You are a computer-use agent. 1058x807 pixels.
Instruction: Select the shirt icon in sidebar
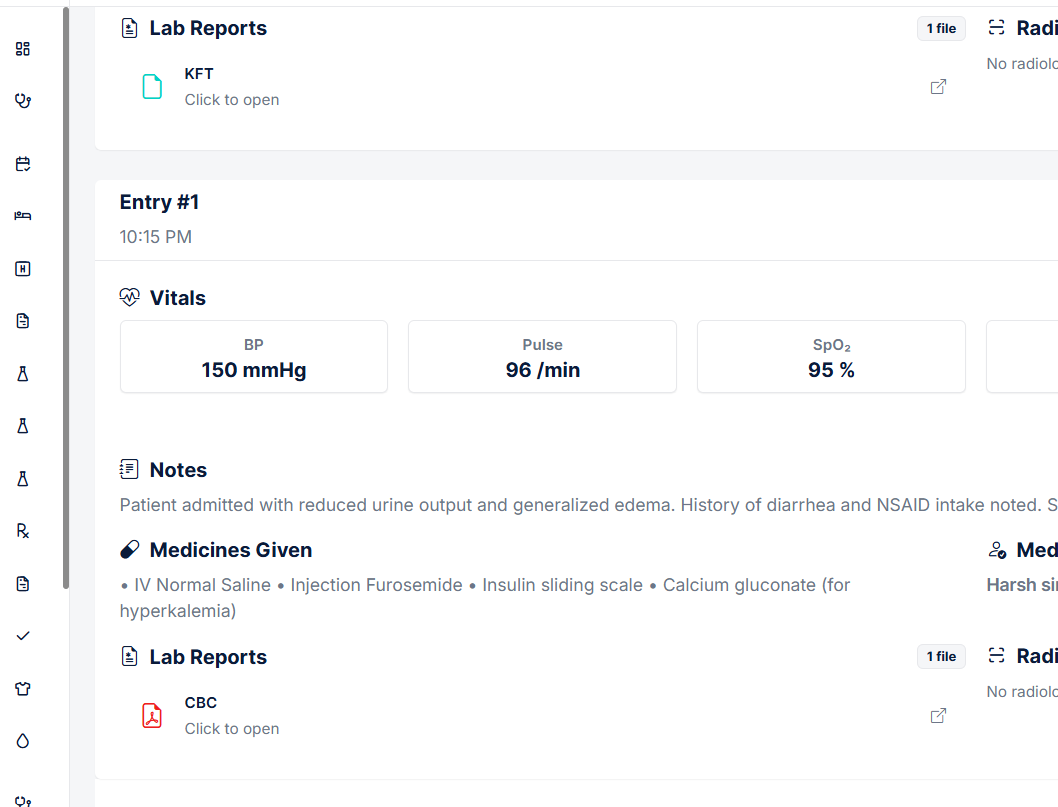[x=23, y=688]
